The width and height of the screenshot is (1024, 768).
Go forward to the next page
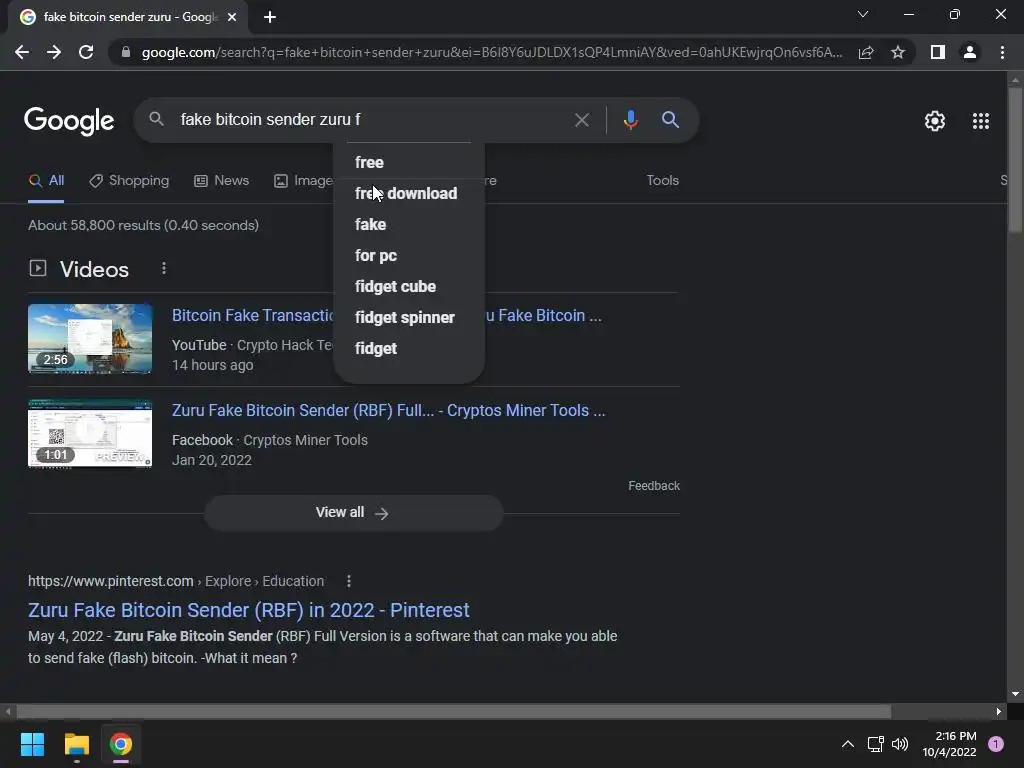pyautogui.click(x=54, y=52)
